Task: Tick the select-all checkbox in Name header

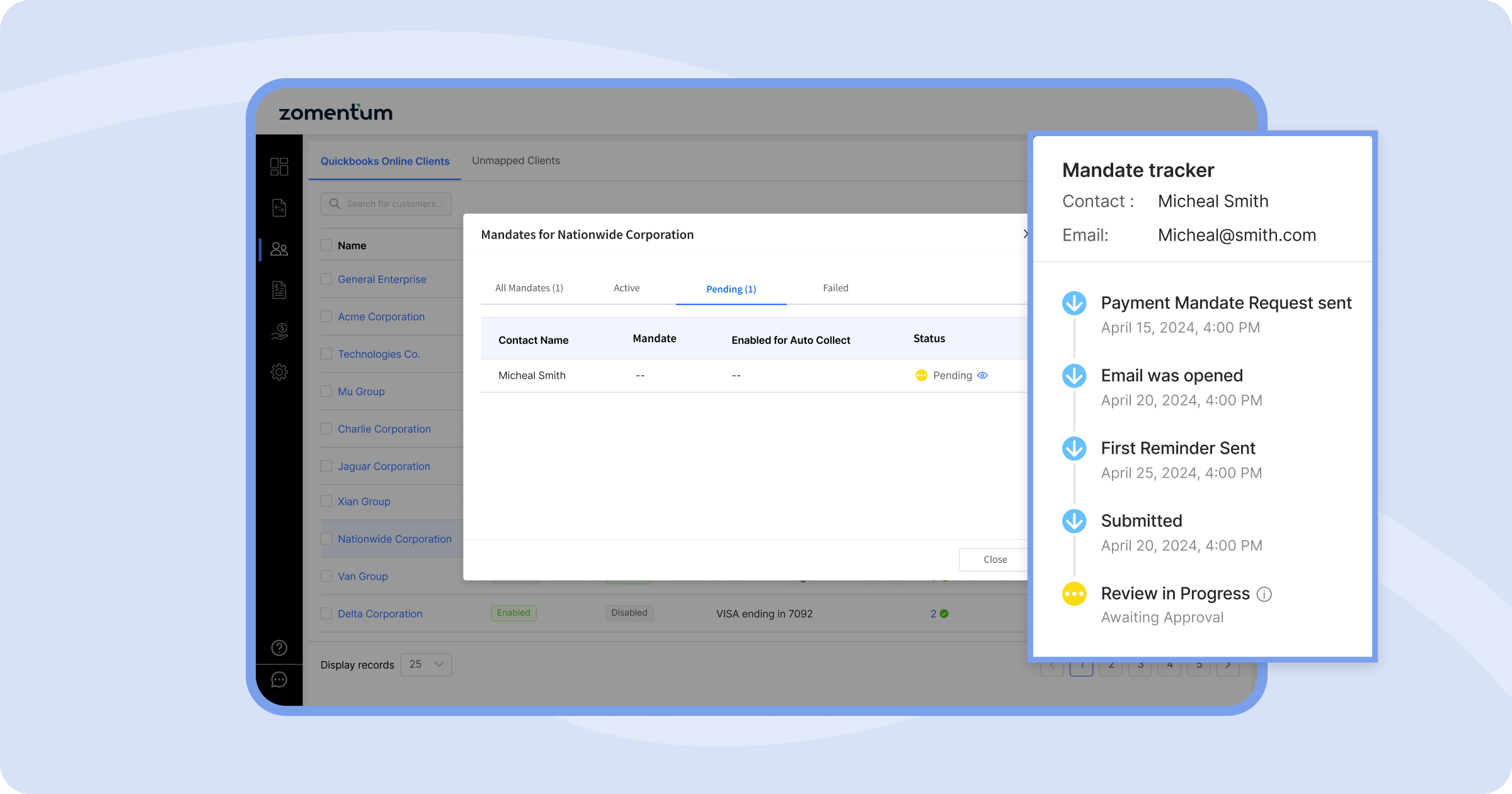Action: [326, 245]
